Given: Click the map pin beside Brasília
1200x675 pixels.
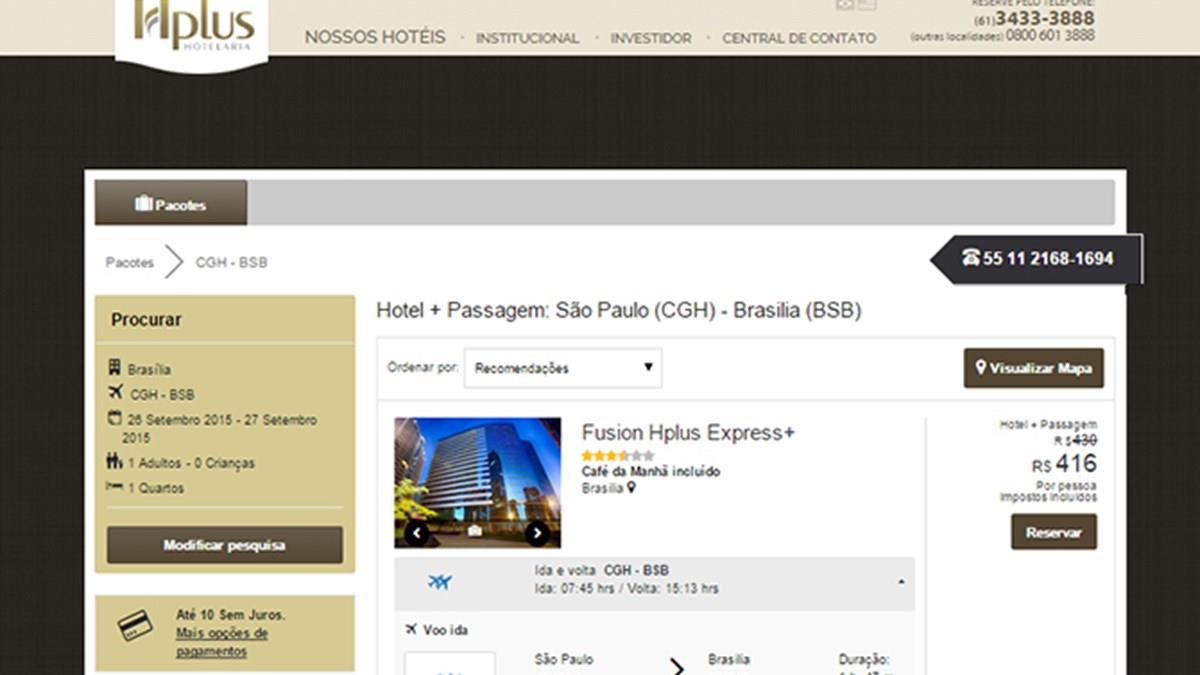Looking at the screenshot, I should pos(631,488).
